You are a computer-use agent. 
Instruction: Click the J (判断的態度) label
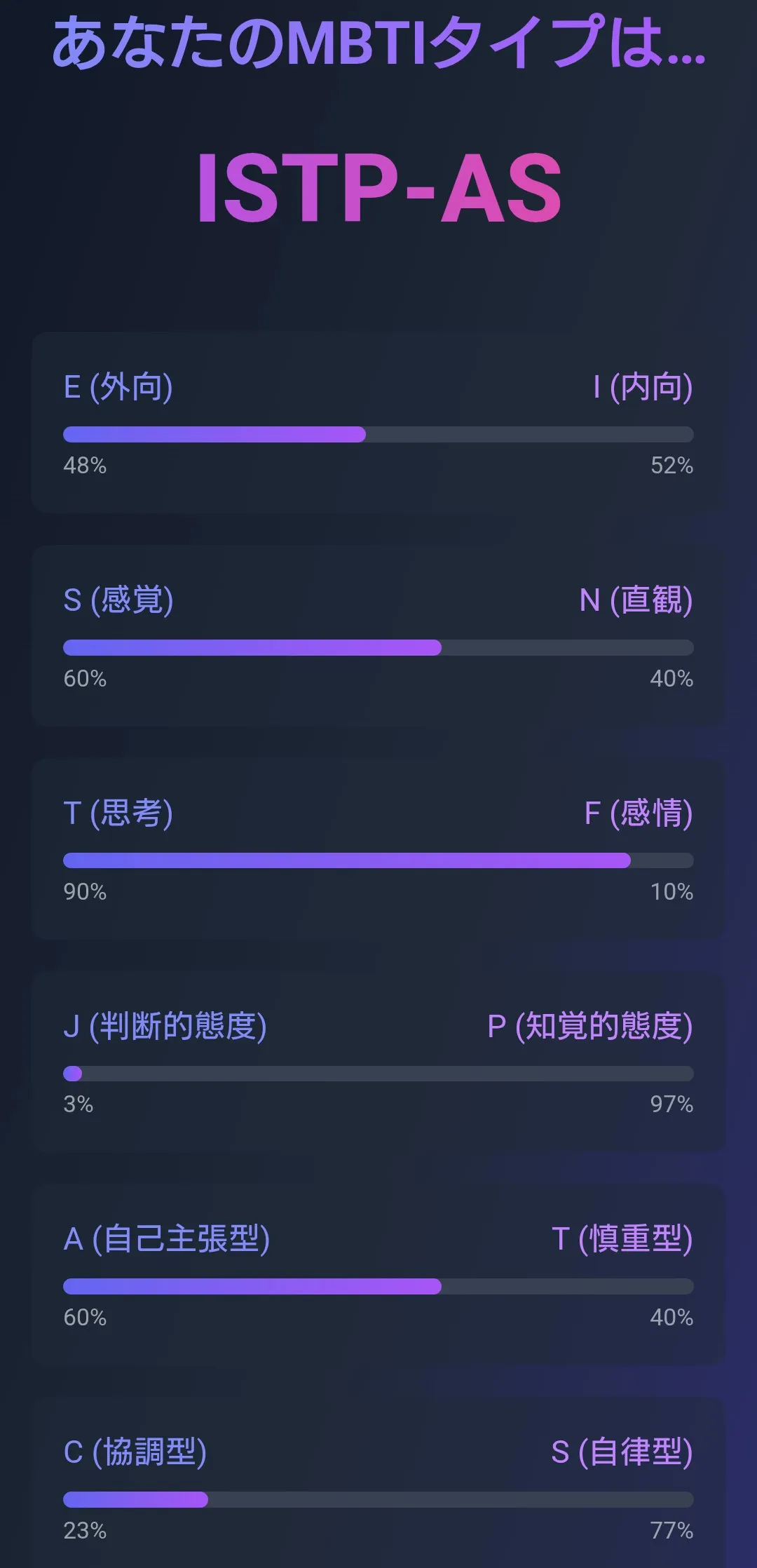tap(165, 1026)
